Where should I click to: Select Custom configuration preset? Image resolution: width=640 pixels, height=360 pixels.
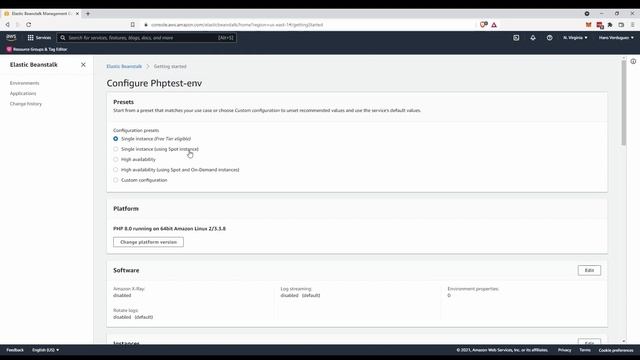(116, 180)
